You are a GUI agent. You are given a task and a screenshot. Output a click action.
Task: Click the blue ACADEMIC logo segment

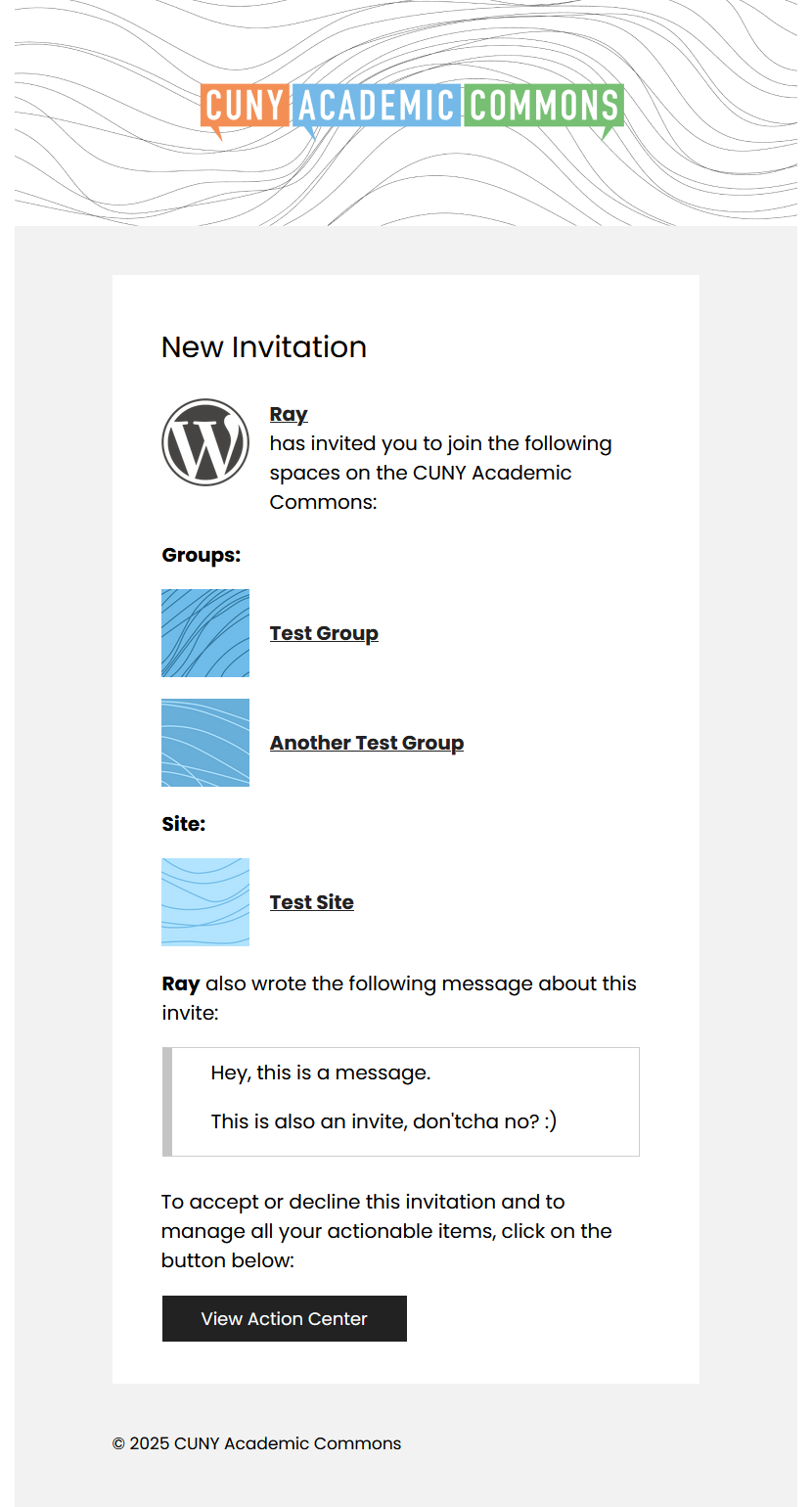coord(377,106)
